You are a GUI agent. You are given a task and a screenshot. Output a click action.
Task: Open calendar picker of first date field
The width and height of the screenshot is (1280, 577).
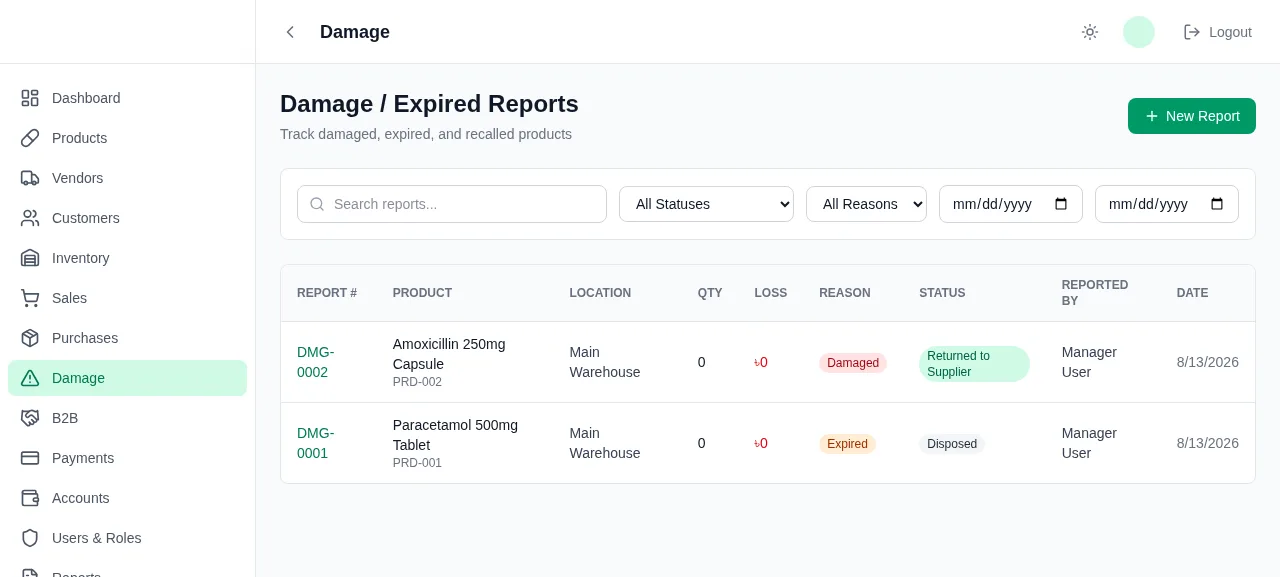point(1061,204)
